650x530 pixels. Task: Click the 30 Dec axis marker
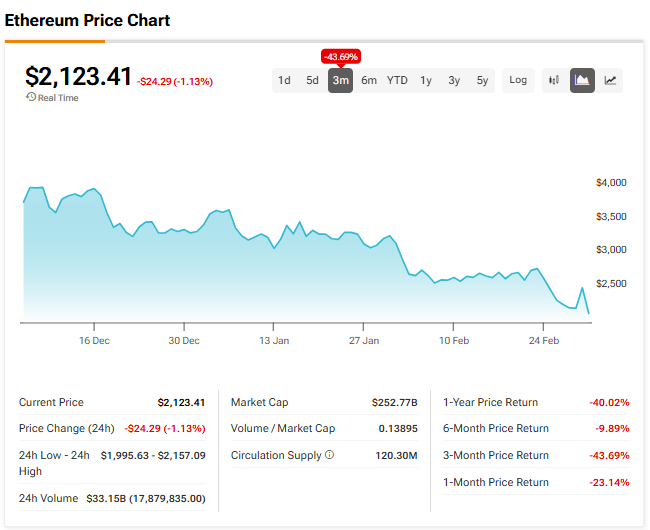point(184,340)
